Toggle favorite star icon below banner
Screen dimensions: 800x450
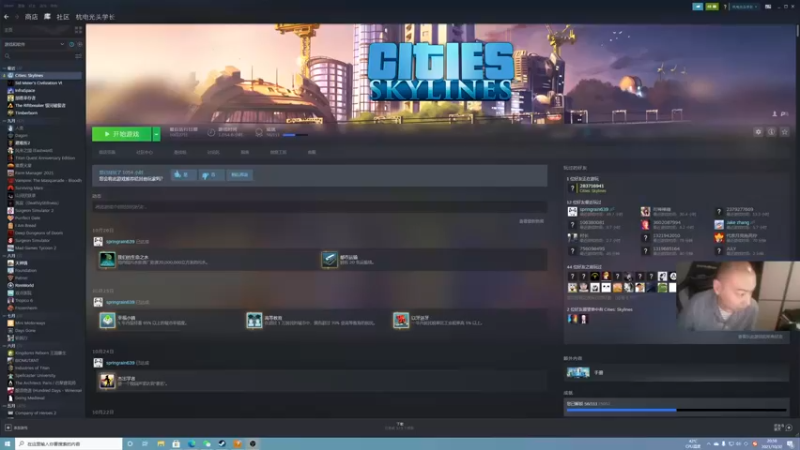pos(785,132)
